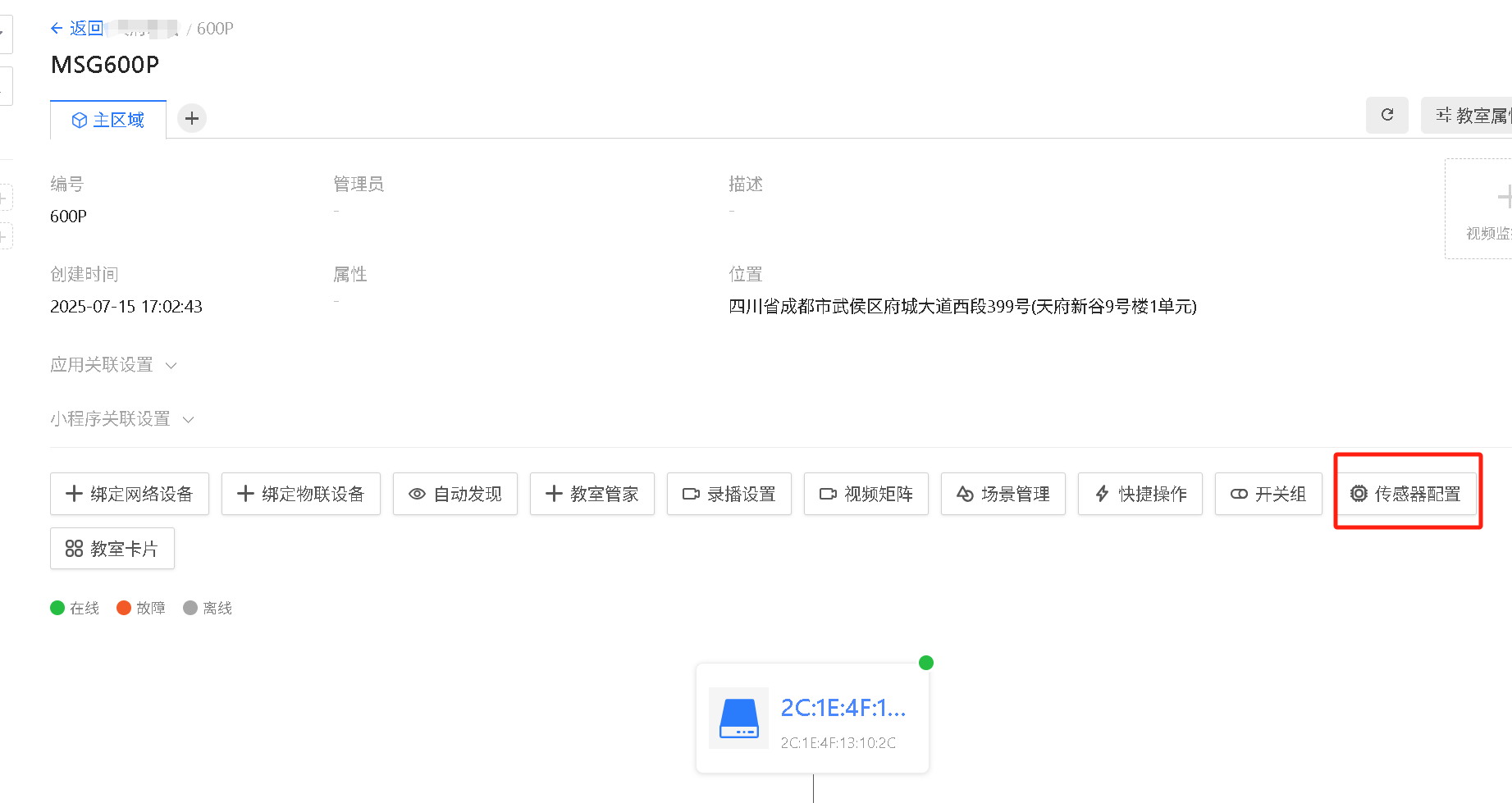Select the 主区域 tab

[x=108, y=121]
